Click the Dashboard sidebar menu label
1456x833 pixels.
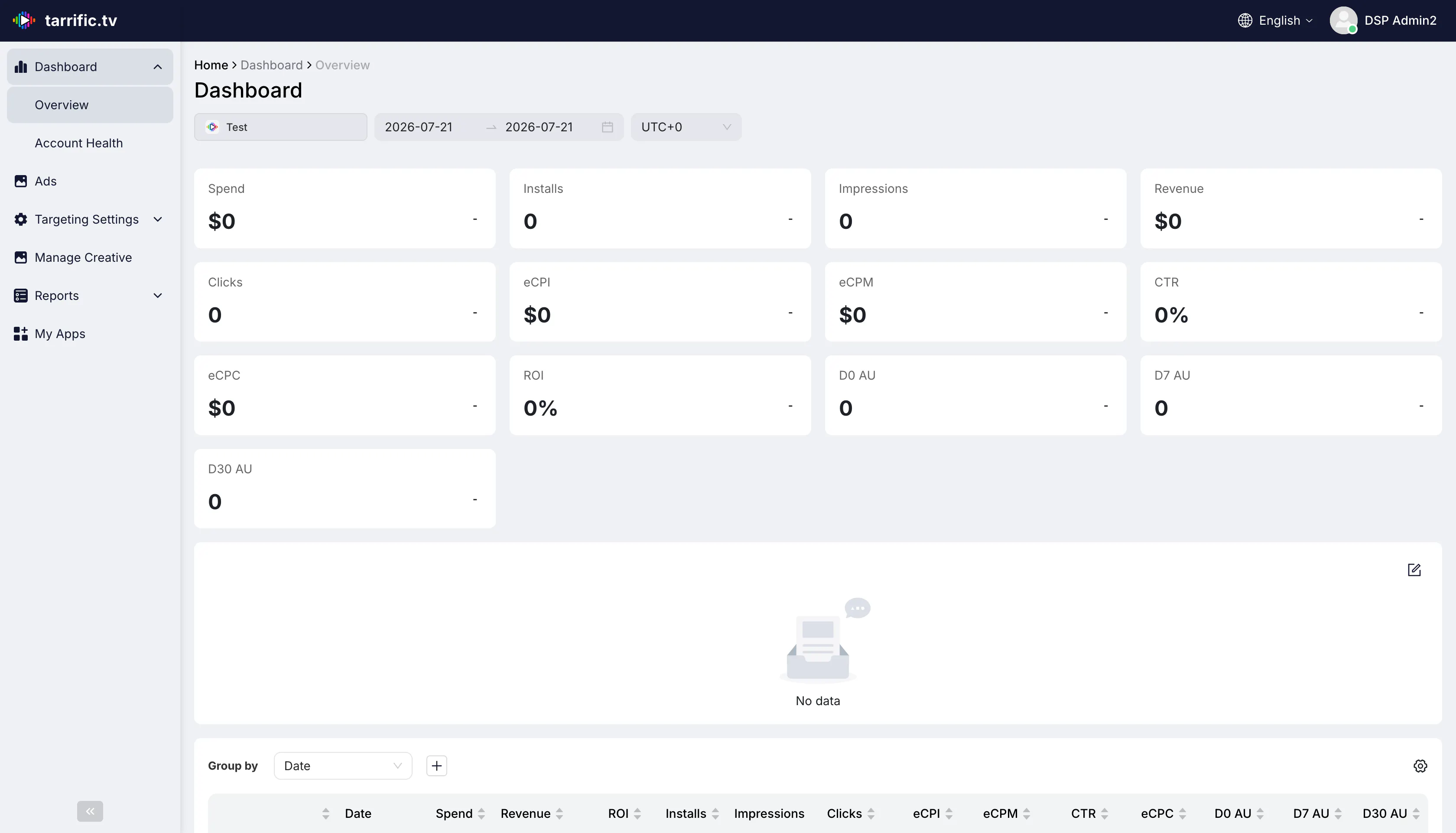click(66, 67)
